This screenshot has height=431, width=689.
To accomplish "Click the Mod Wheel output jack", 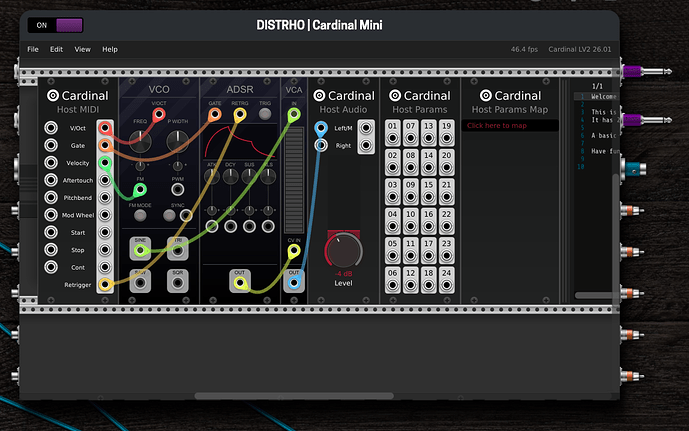I will pyautogui.click(x=104, y=215).
